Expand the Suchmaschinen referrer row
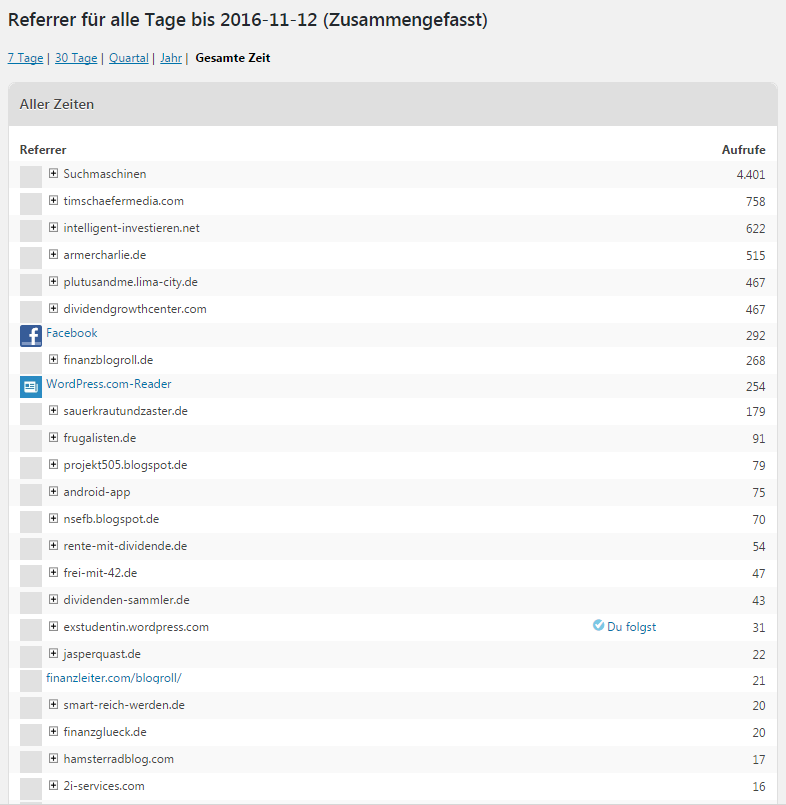The width and height of the screenshot is (786, 805). pyautogui.click(x=53, y=174)
